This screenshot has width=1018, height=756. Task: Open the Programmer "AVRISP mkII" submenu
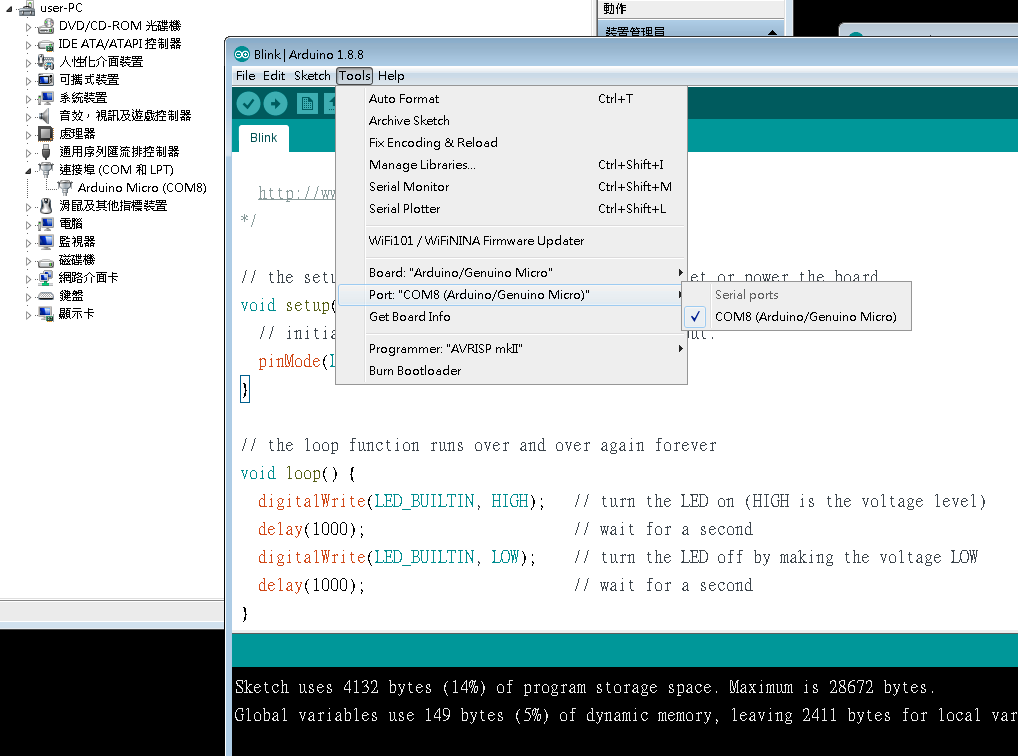(x=512, y=349)
